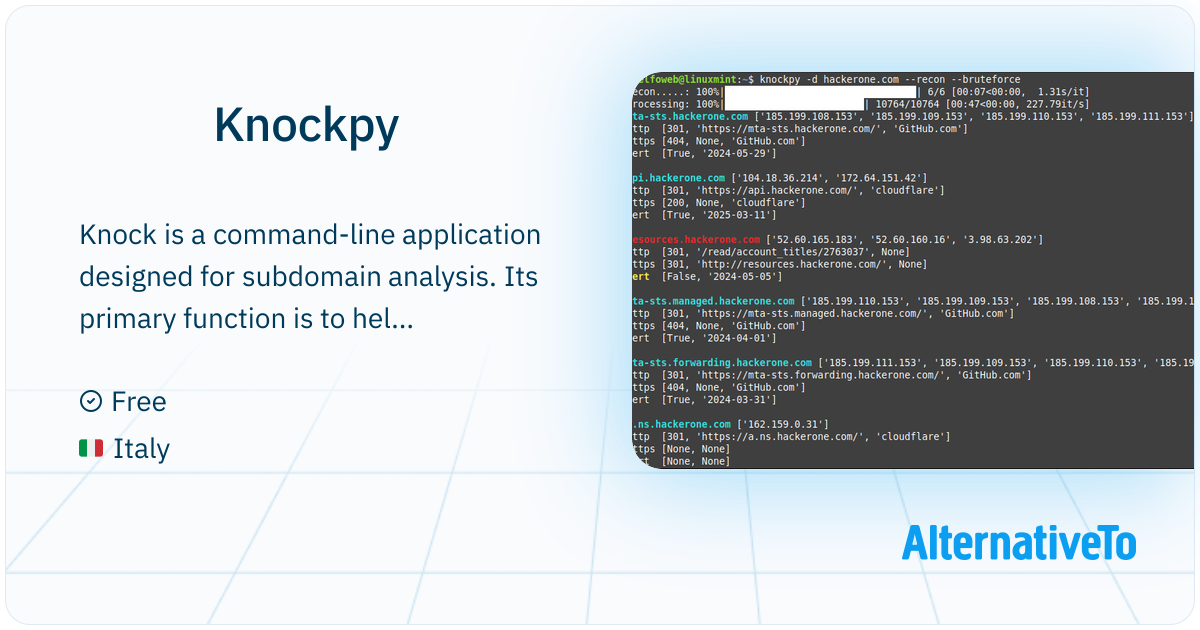Viewport: 1200px width, 630px height.
Task: Click the Knockpy title heading
Action: pos(306,126)
